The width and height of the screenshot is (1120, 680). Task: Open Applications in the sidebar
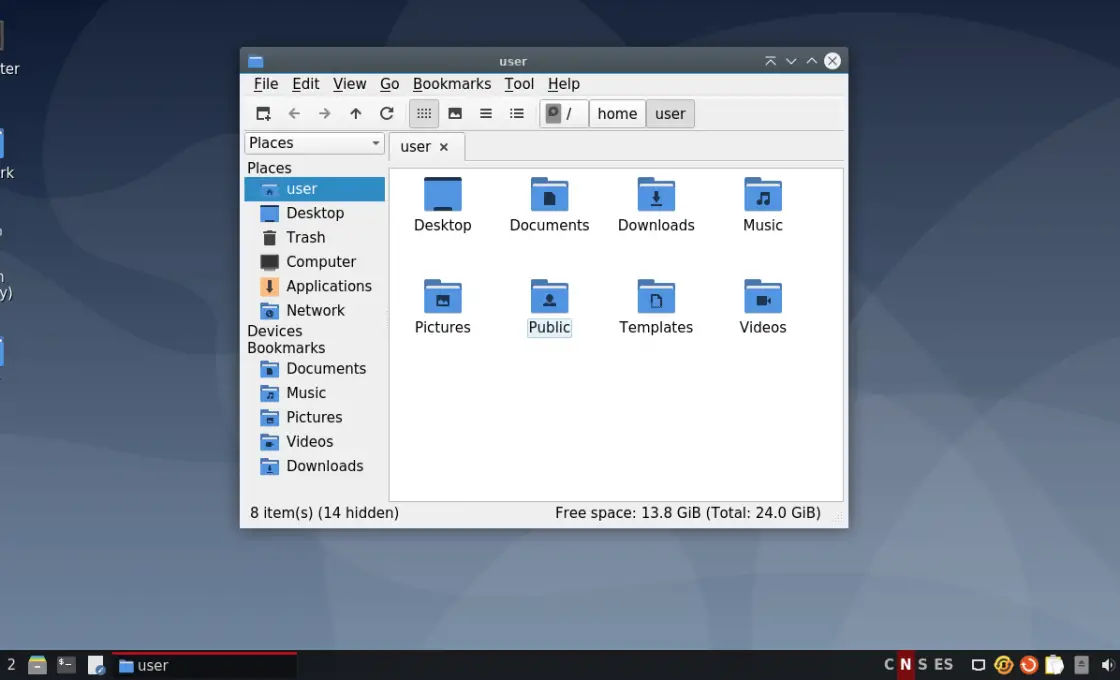(314, 286)
